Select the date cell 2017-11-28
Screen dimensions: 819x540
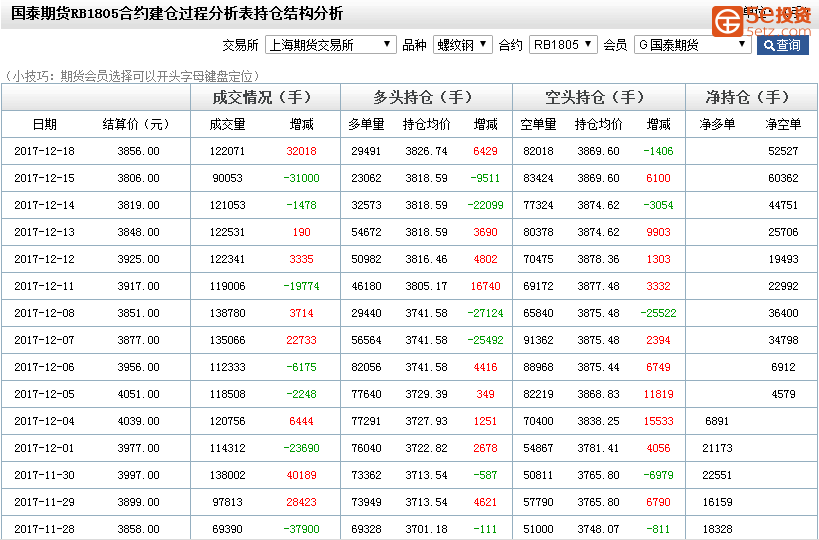click(x=44, y=529)
